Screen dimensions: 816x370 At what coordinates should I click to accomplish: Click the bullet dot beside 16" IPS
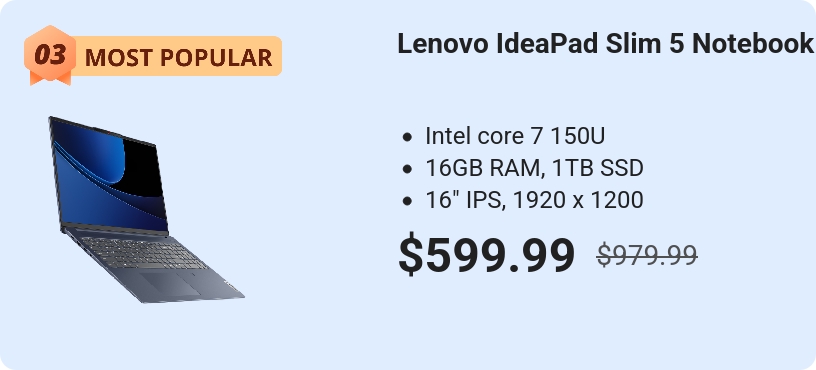click(407, 201)
